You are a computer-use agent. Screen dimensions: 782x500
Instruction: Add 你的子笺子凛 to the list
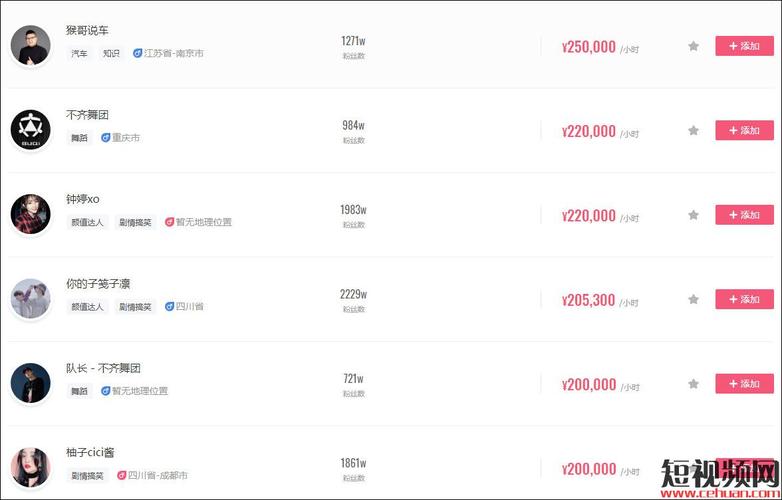[744, 299]
